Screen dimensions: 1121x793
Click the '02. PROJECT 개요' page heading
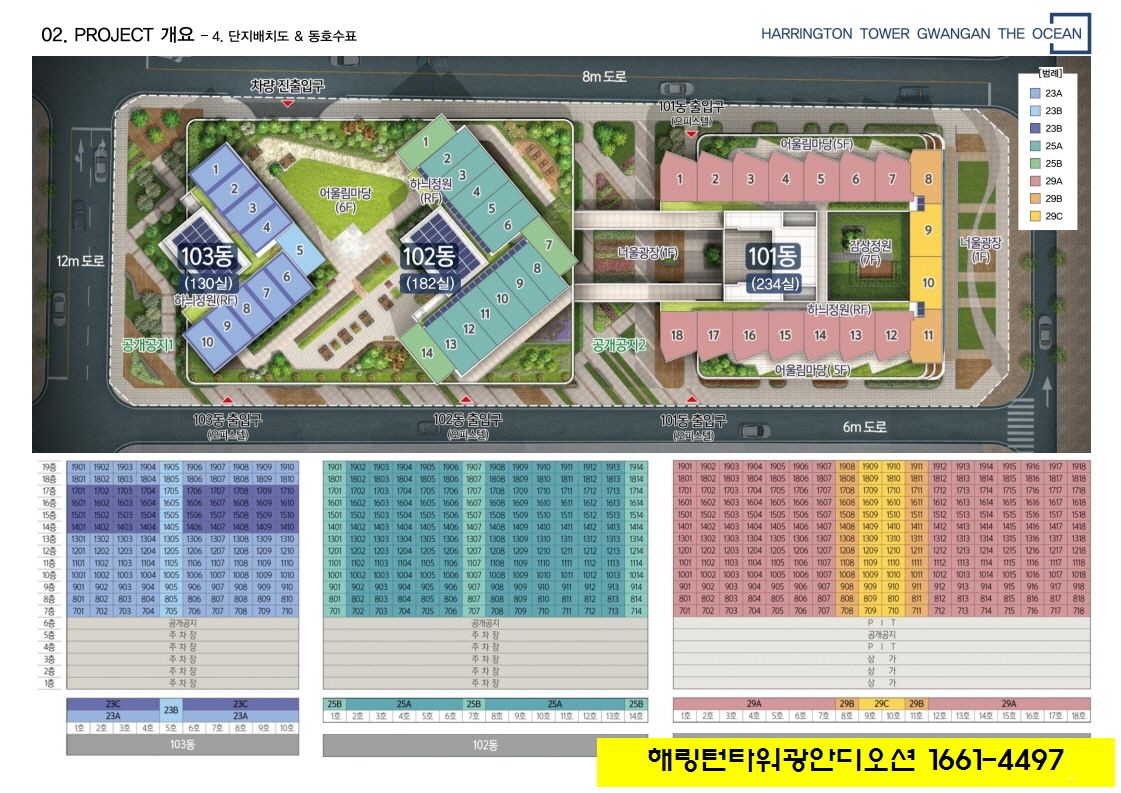click(x=117, y=34)
